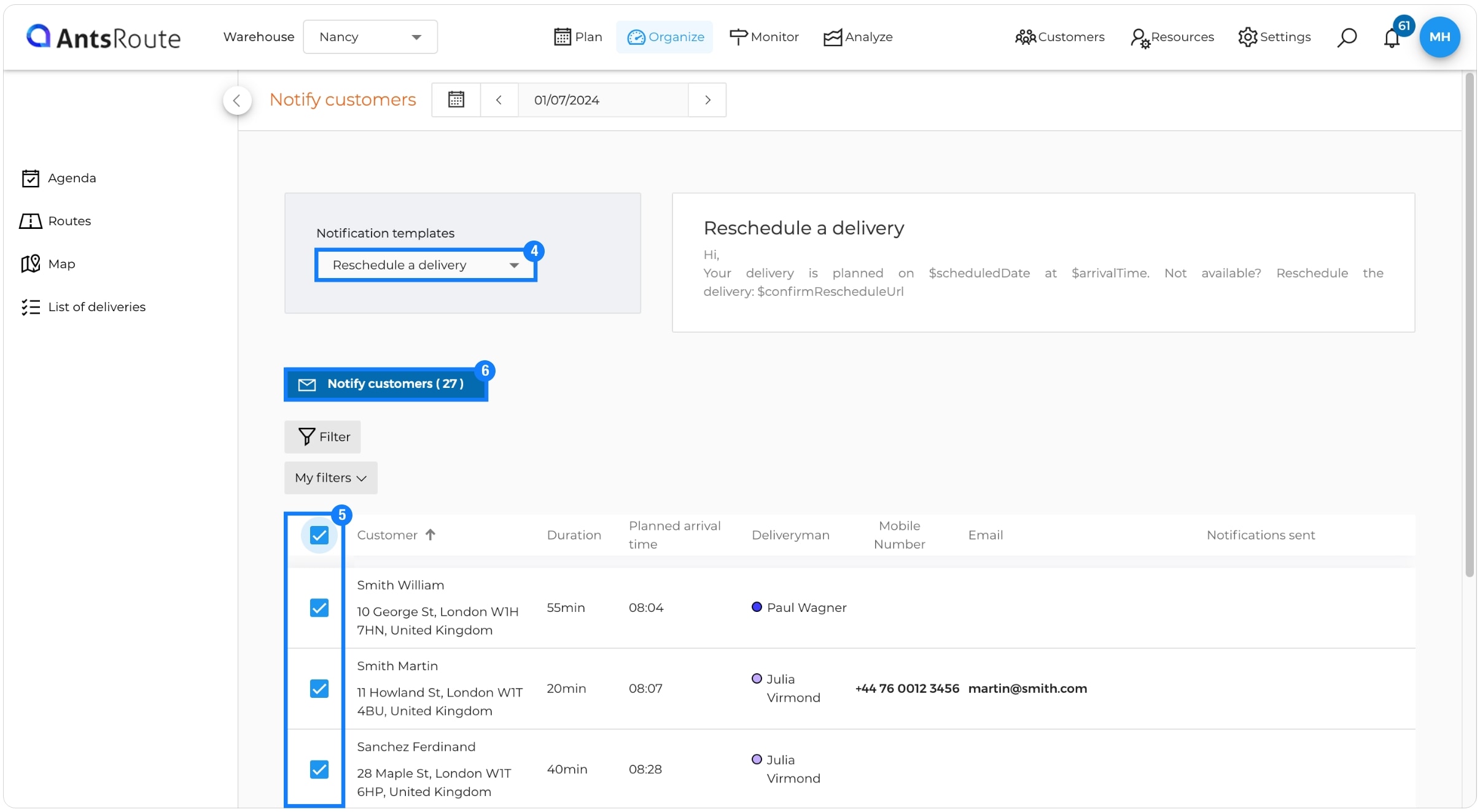The height and width of the screenshot is (812, 1480).
Task: Go to next day arrow
Action: [x=707, y=99]
